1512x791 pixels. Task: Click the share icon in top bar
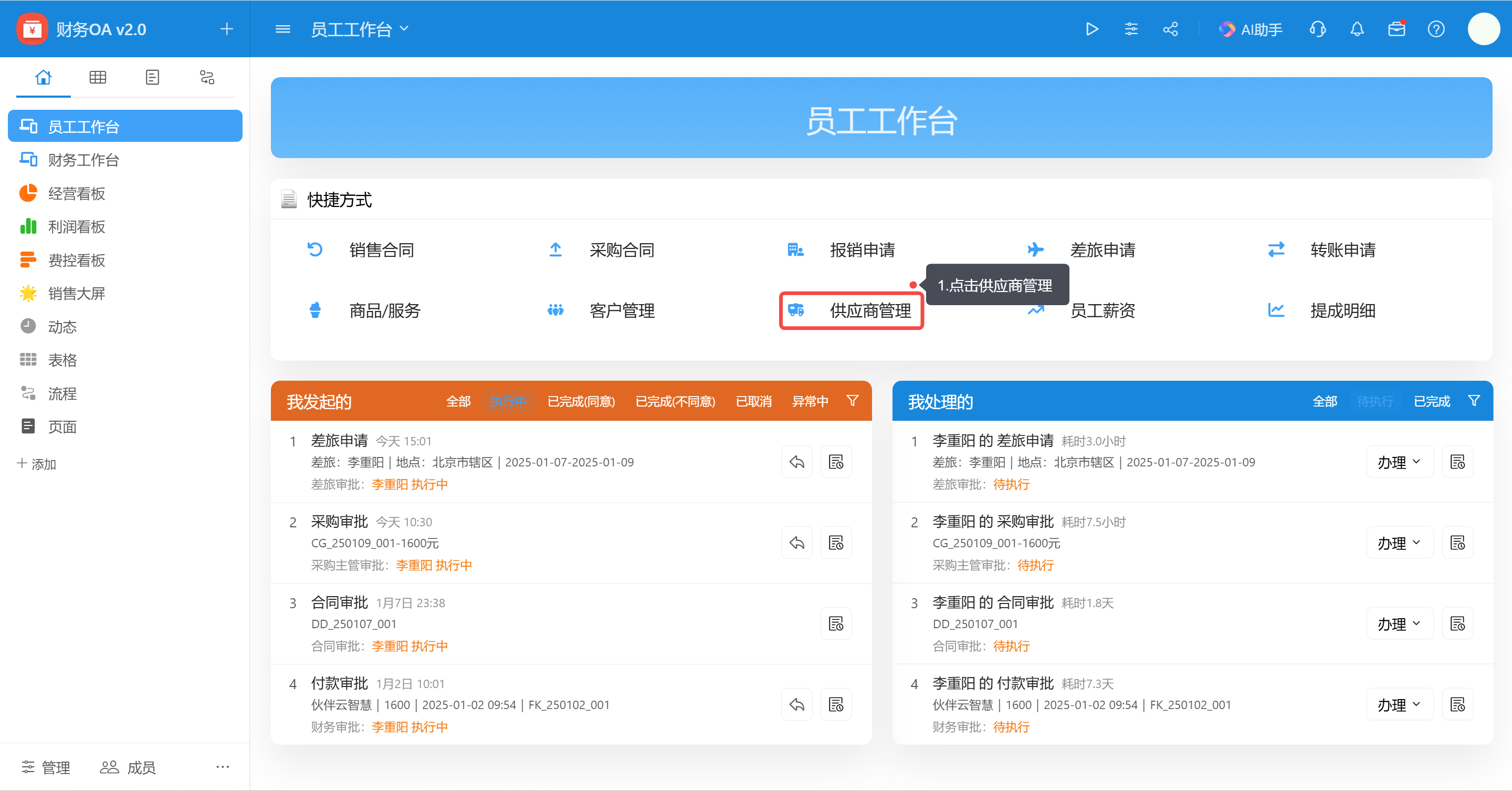coord(1170,29)
